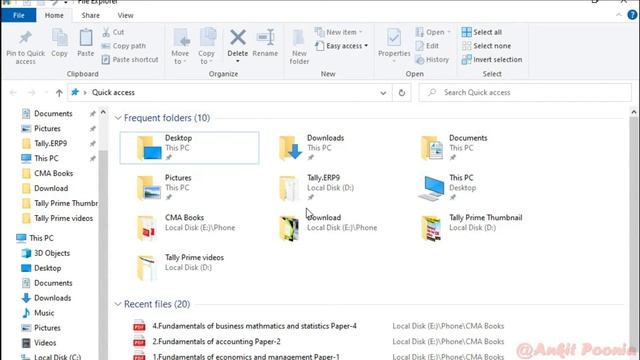Open the Move to dropdown
Screen dimensions: 640x360
(180, 46)
